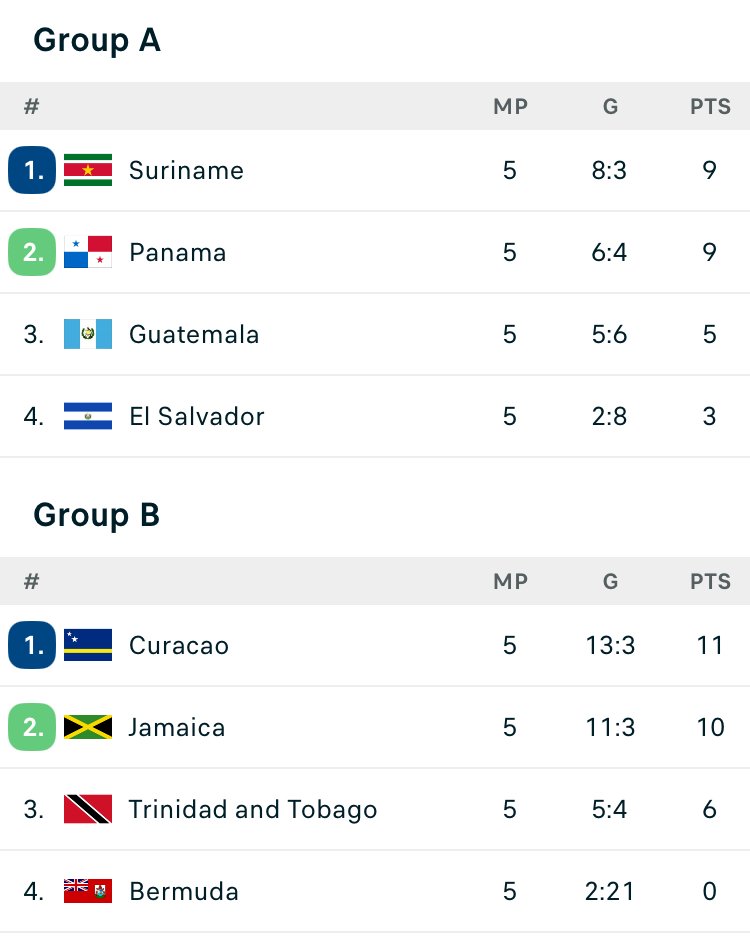Image resolution: width=750 pixels, height=937 pixels.
Task: Click Group A blue rank 1 badge
Action: pyautogui.click(x=32, y=170)
